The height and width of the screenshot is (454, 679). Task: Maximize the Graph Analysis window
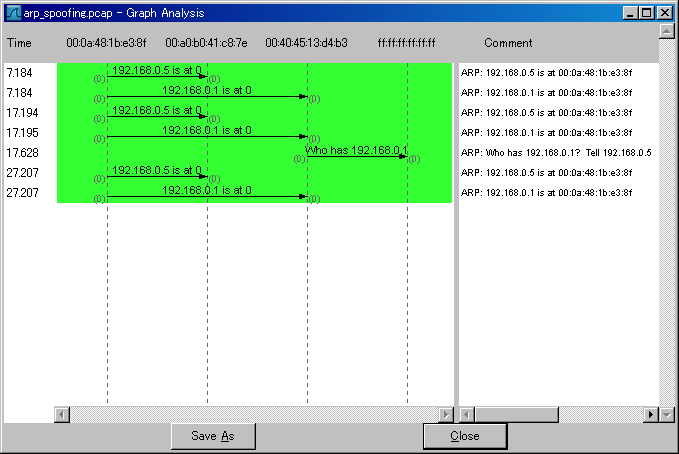(647, 13)
